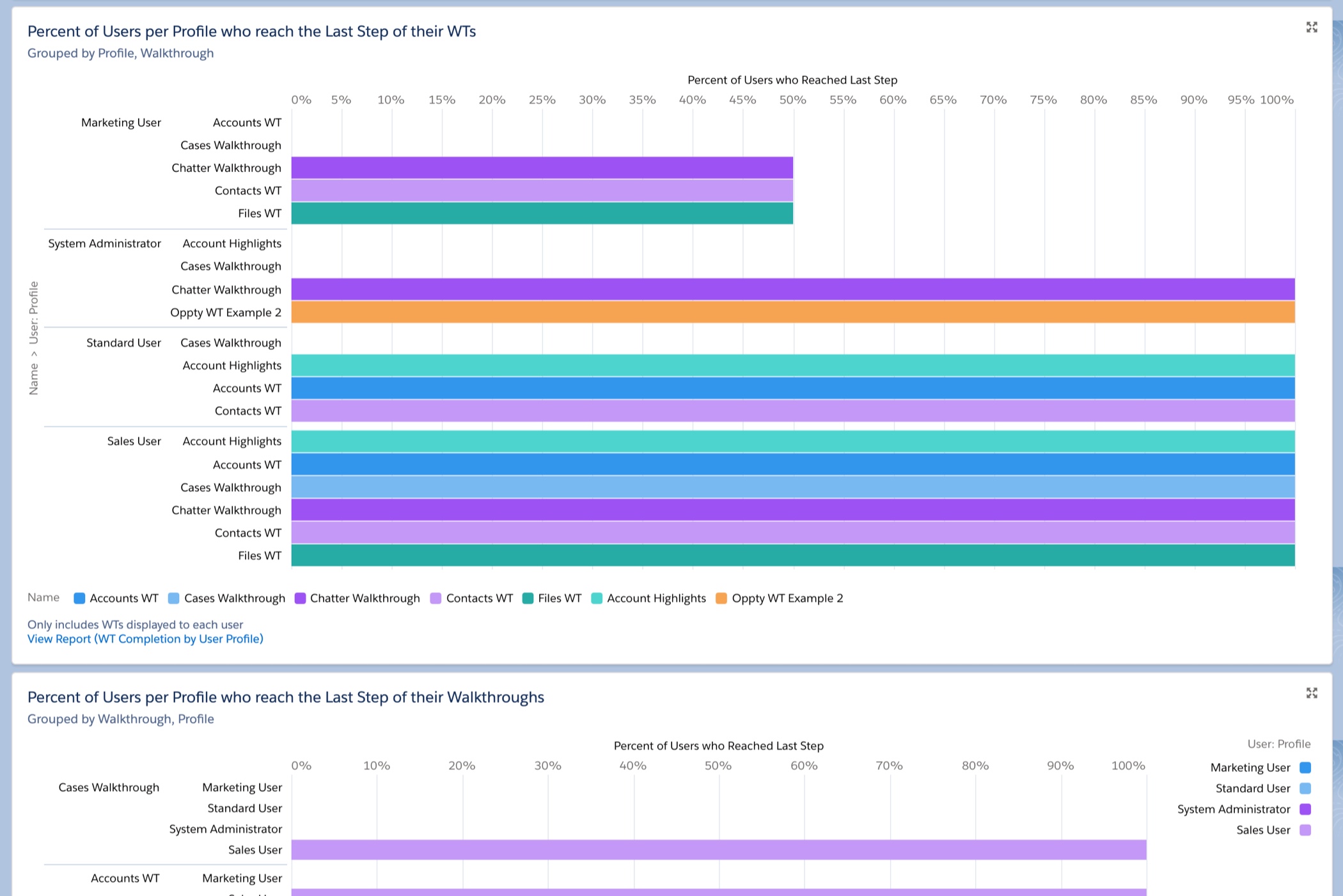The width and height of the screenshot is (1343, 896).
Task: Toggle the Contacts WT series in the legend
Action: tap(434, 599)
